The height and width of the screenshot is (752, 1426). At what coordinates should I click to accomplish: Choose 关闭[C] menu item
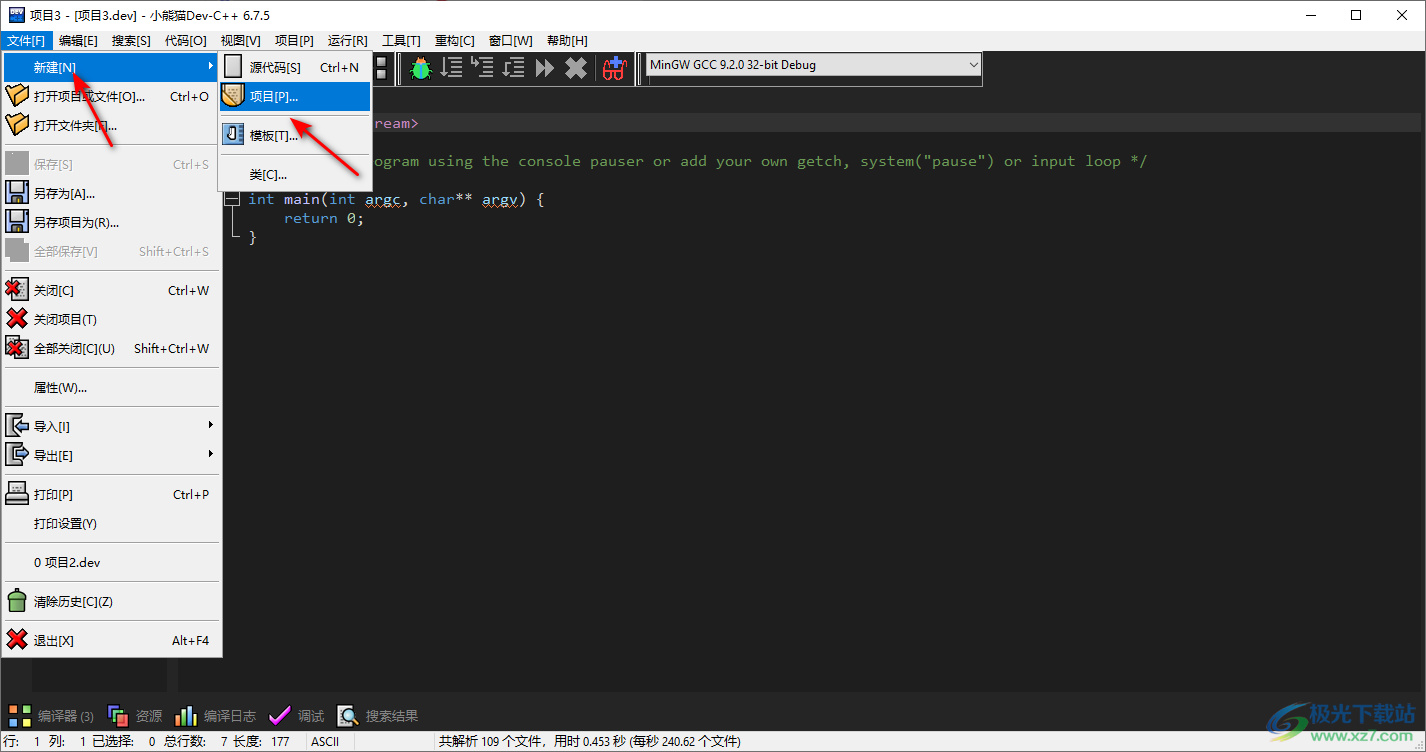[x=111, y=290]
